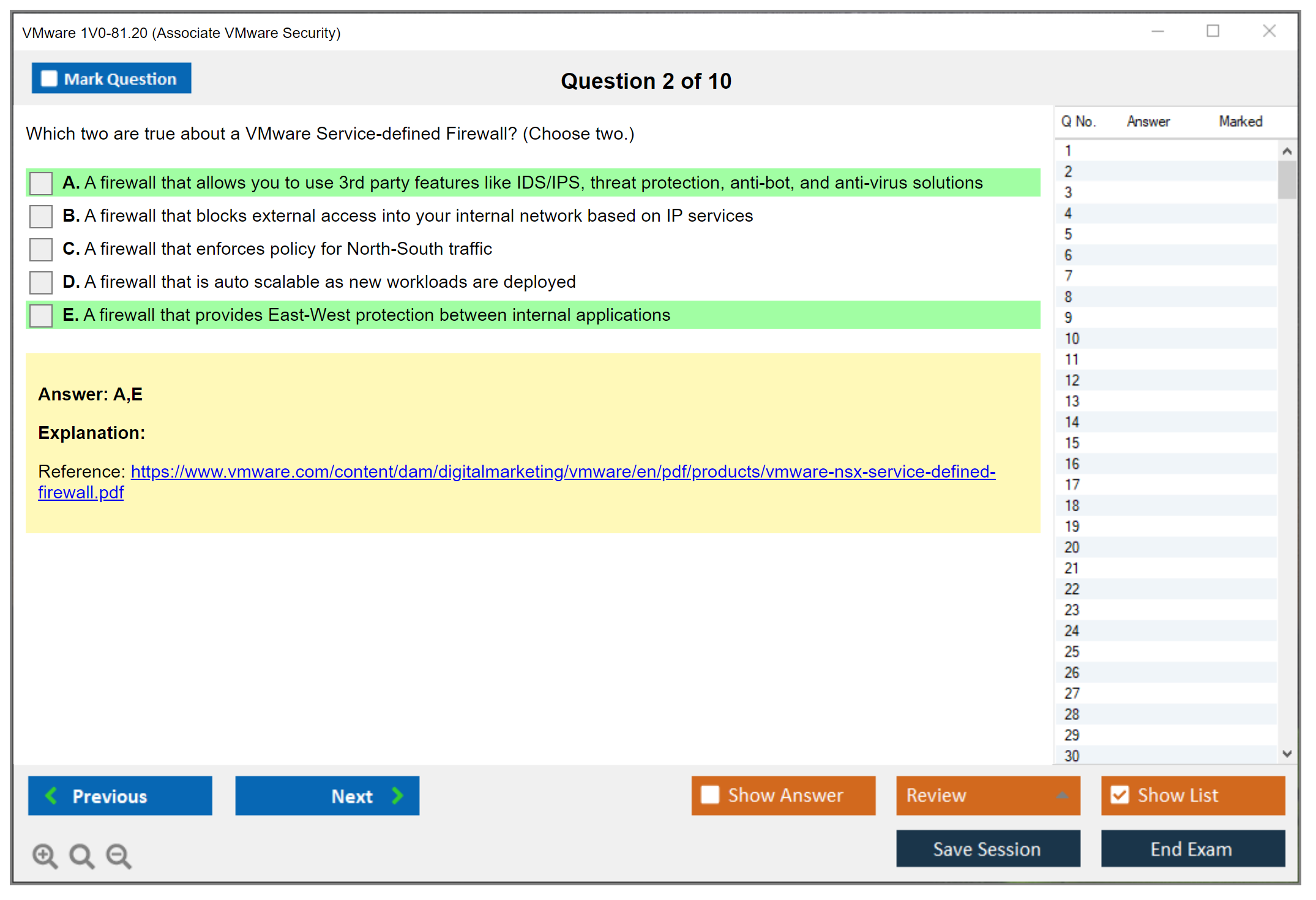Click the green left chevron on Previous
This screenshot has height=900, width=1316.
[52, 795]
